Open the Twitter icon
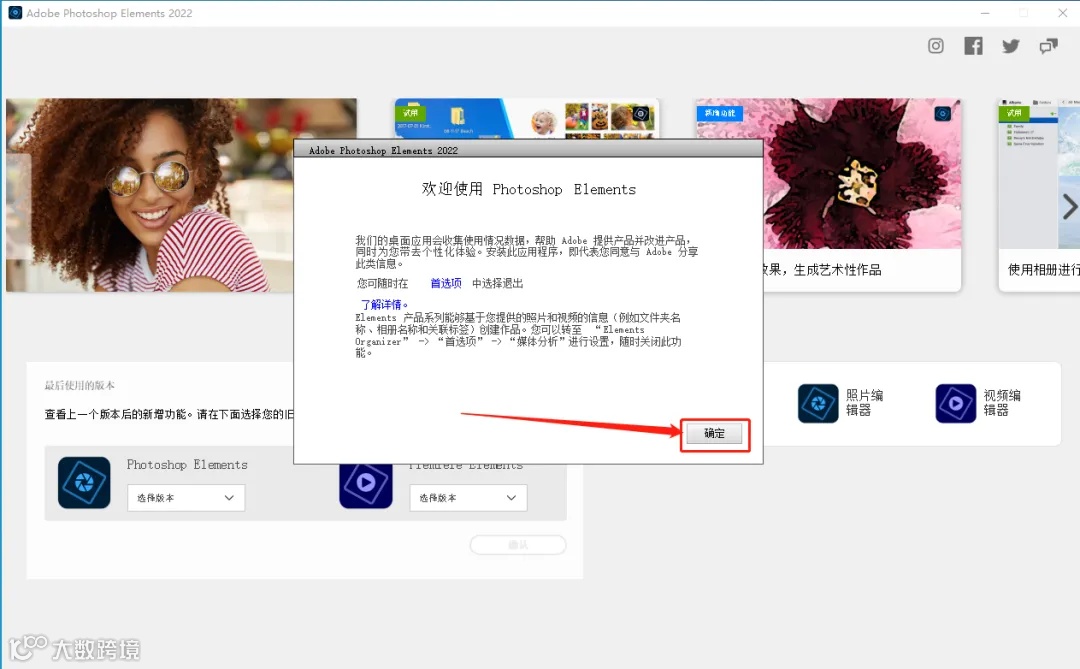Screen dimensions: 1080x669 click(1010, 46)
